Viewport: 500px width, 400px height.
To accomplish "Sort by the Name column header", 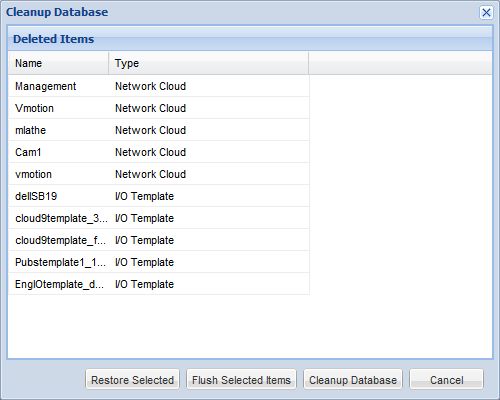I will [59, 63].
